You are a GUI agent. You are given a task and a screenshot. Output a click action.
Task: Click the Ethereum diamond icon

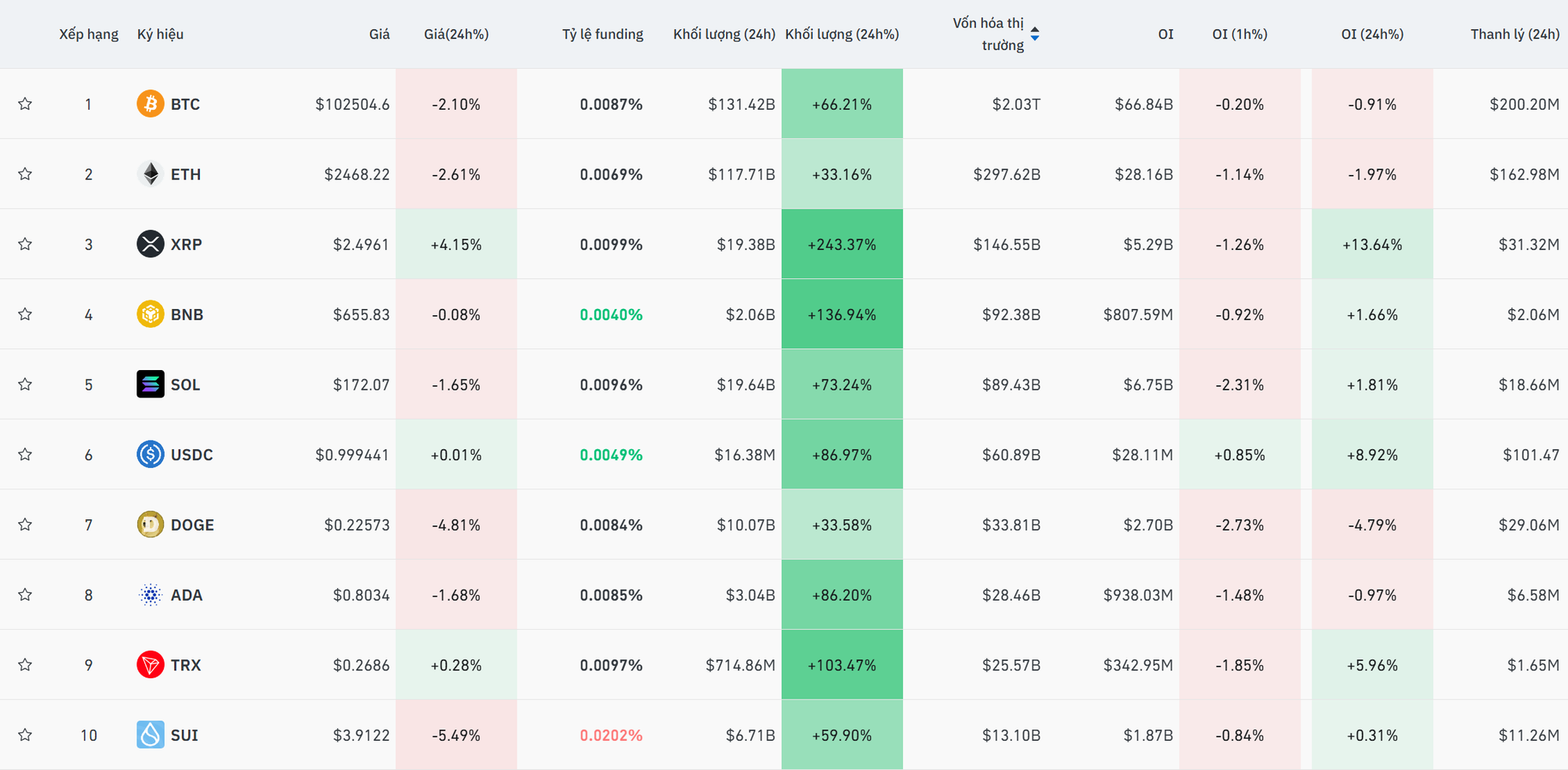(151, 174)
